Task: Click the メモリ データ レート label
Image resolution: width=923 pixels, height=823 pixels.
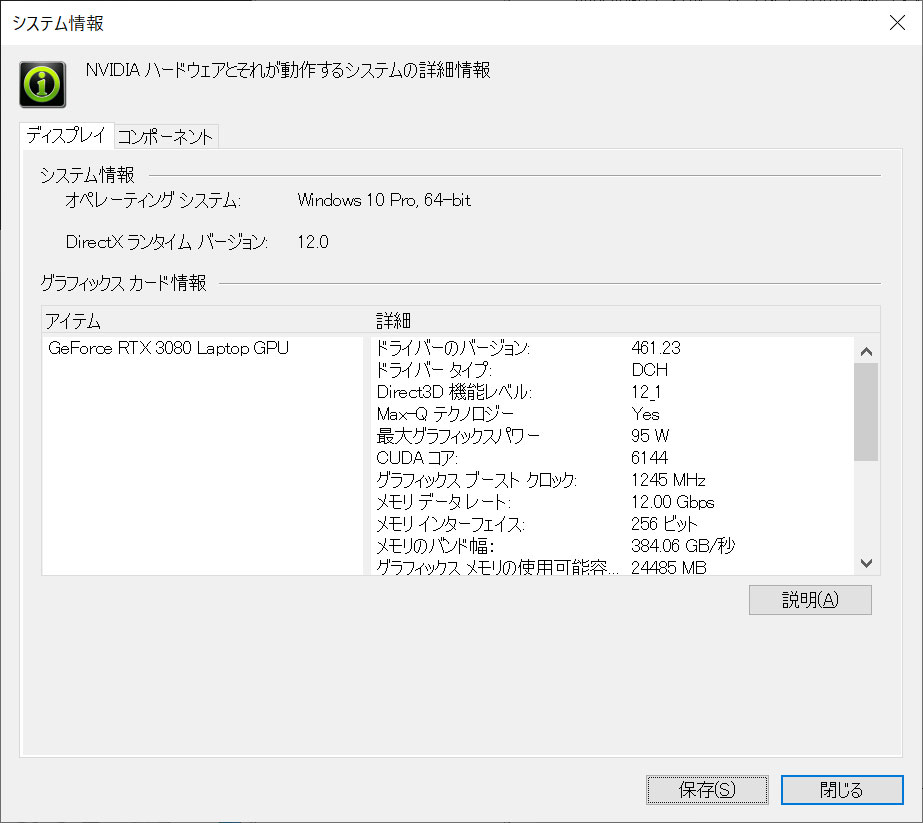Action: pyautogui.click(x=443, y=502)
